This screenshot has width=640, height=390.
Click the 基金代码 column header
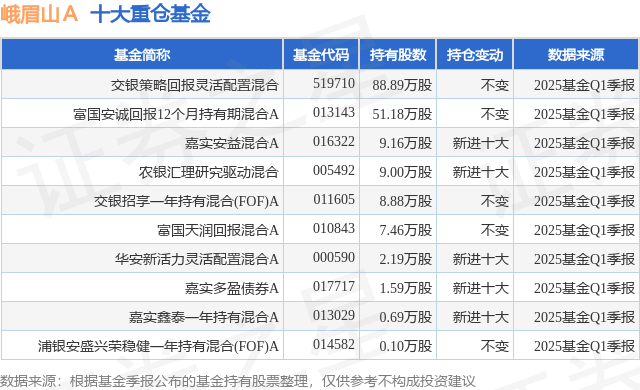321,55
